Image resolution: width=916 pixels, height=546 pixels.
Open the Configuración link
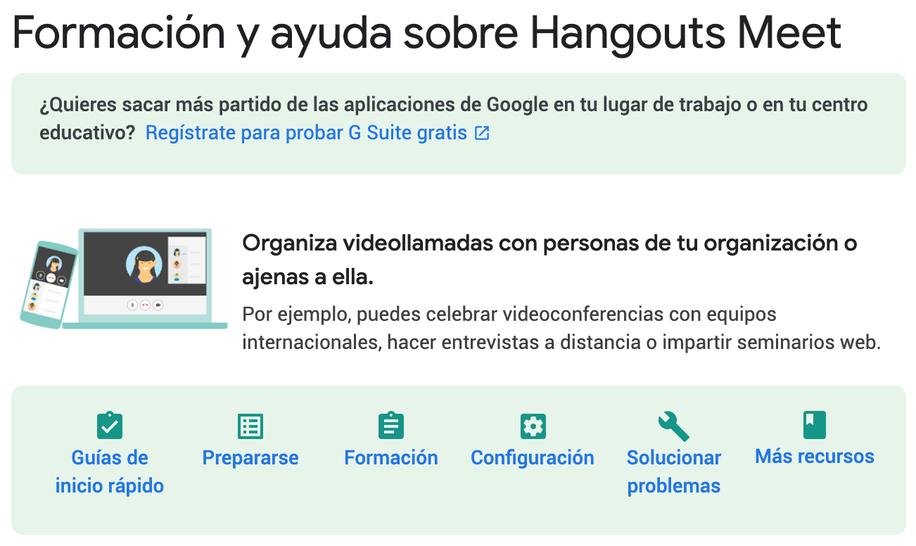(532, 457)
